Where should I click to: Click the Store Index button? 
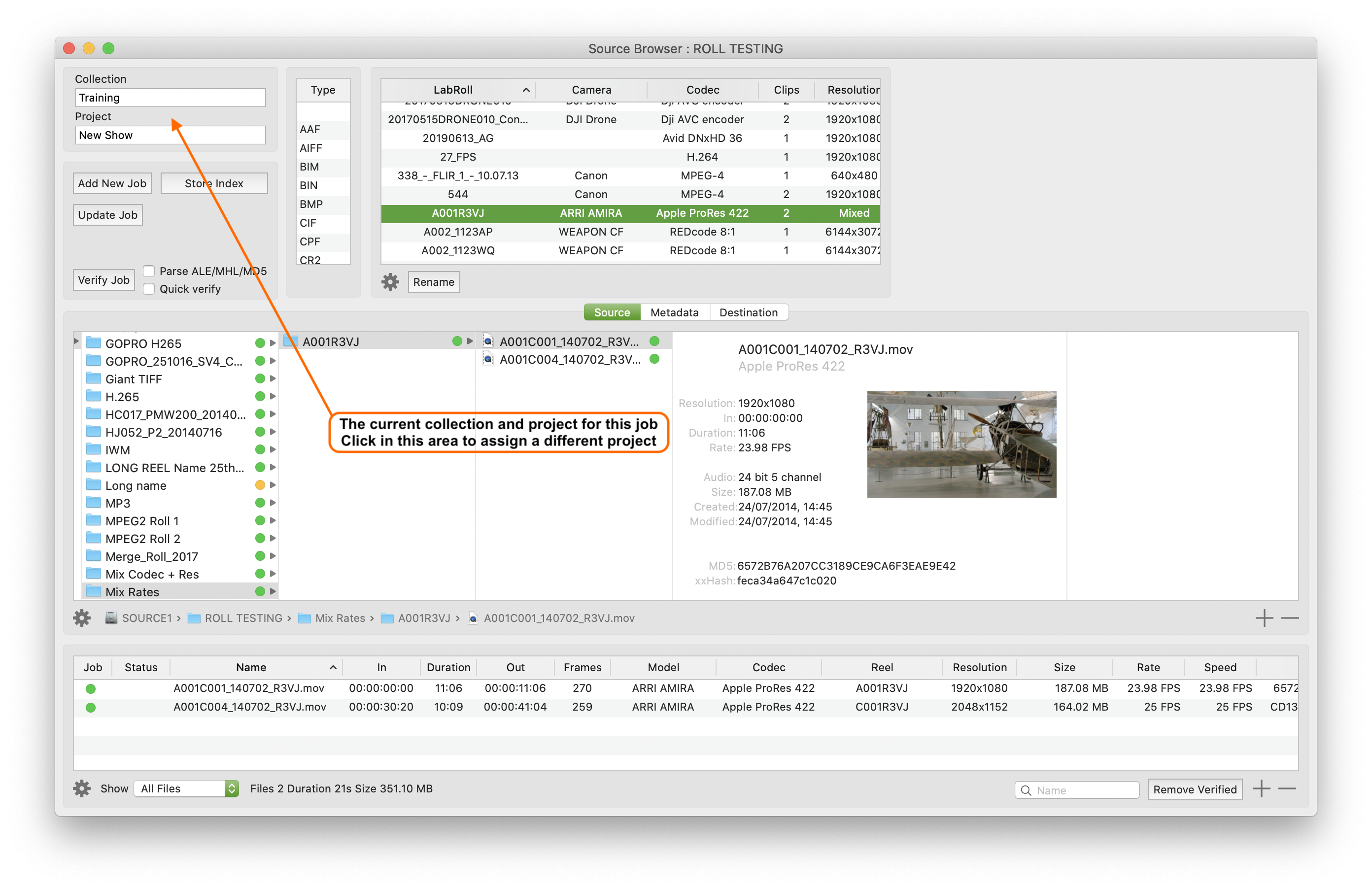(x=214, y=183)
